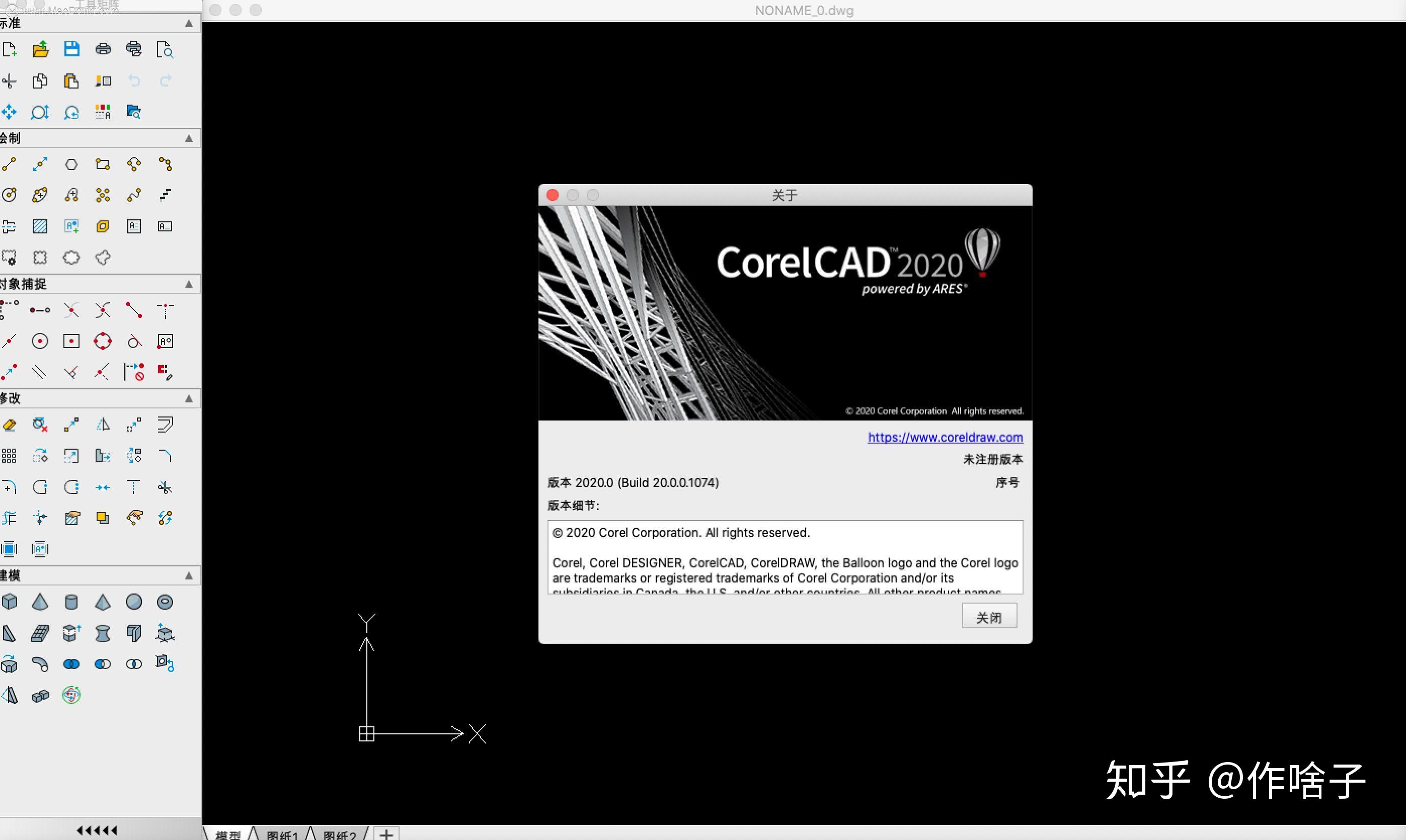Switch to the 图纸2 tab
The image size is (1406, 840).
coord(340,833)
